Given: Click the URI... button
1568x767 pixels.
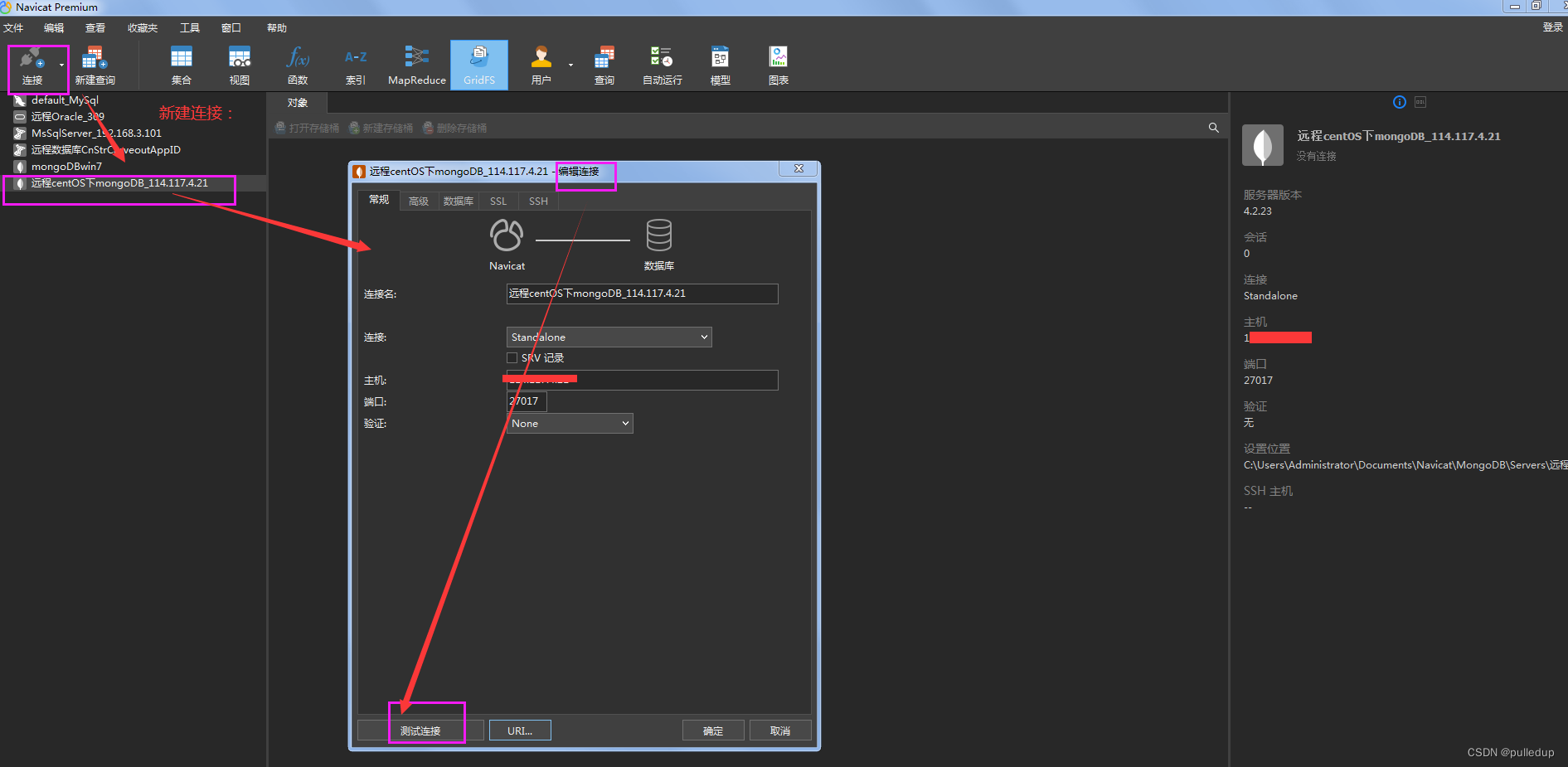Looking at the screenshot, I should (x=520, y=731).
